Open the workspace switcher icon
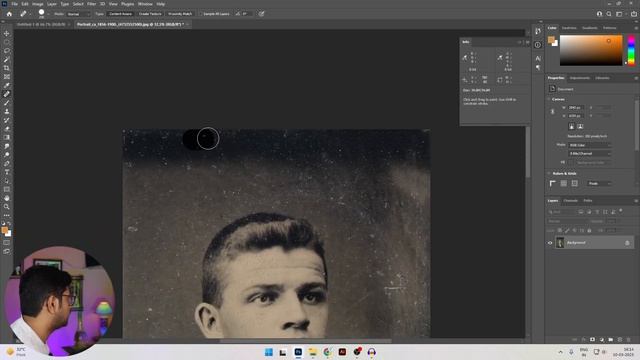The width and height of the screenshot is (640, 360). click(x=619, y=14)
